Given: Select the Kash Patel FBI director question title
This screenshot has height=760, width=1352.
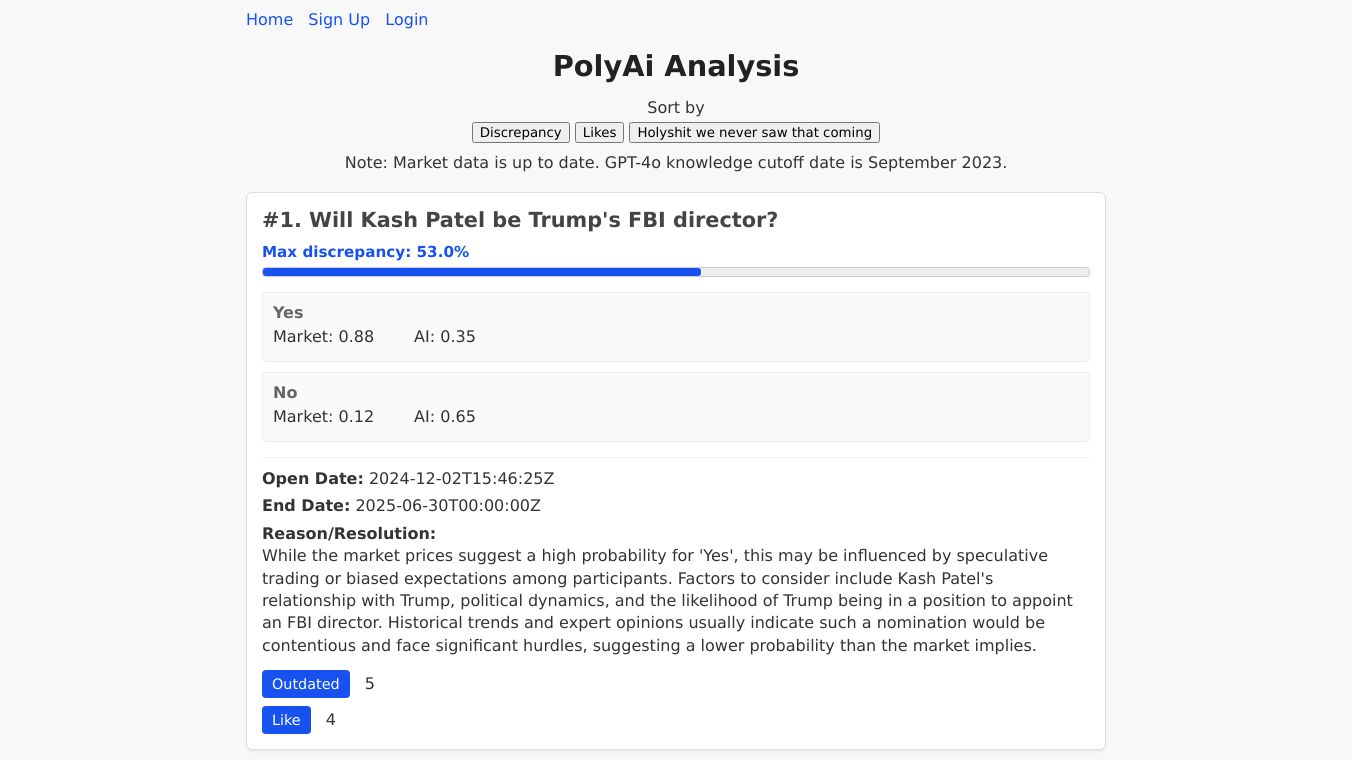Looking at the screenshot, I should coord(519,220).
